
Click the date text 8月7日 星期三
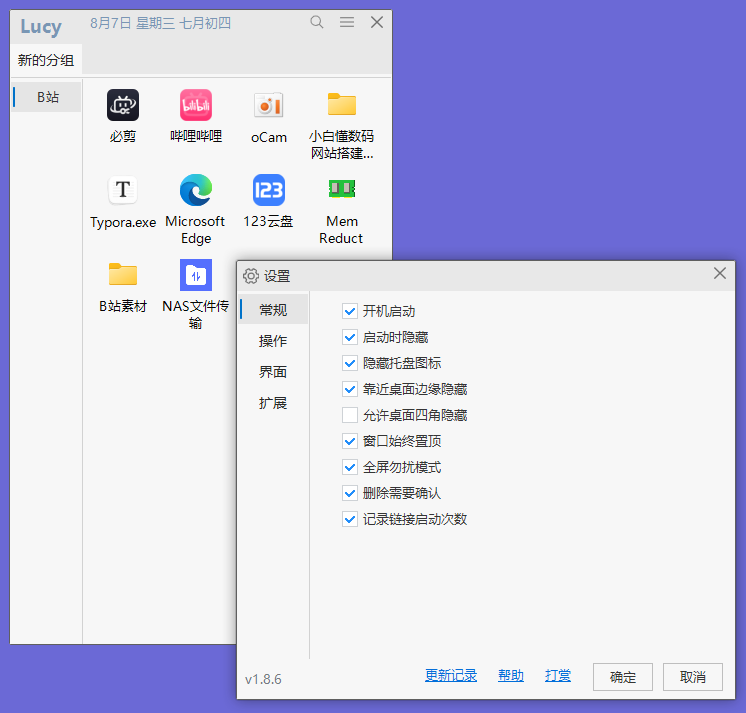click(x=132, y=23)
